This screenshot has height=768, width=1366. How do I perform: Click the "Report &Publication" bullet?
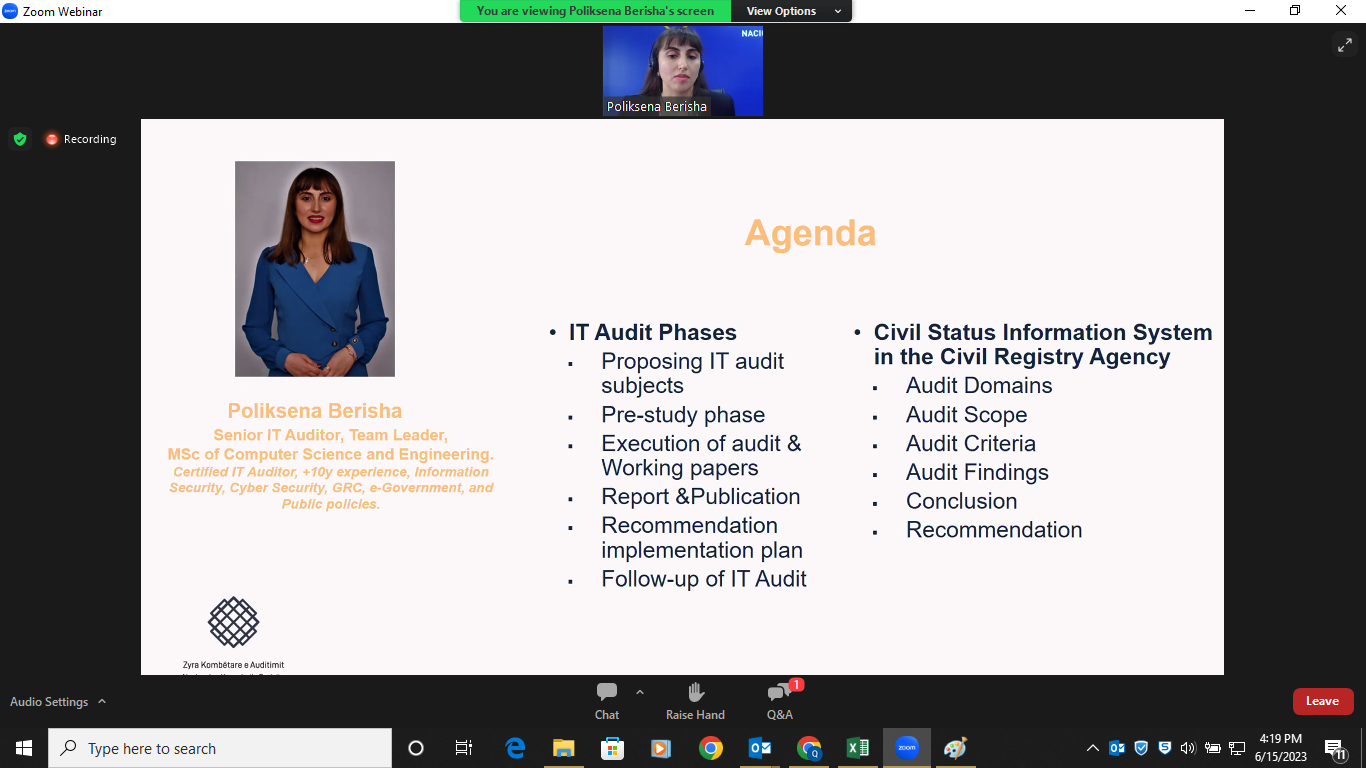point(701,497)
